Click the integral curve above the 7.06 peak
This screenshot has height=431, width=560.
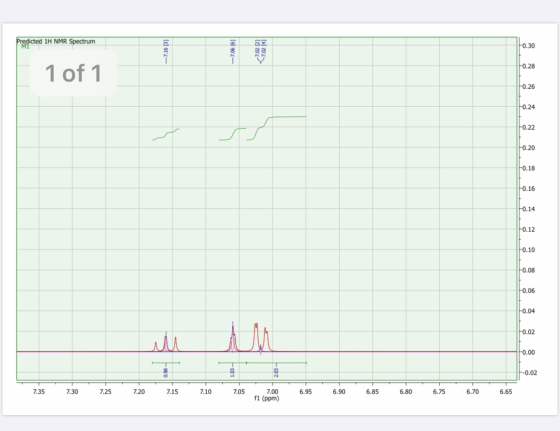[232, 134]
